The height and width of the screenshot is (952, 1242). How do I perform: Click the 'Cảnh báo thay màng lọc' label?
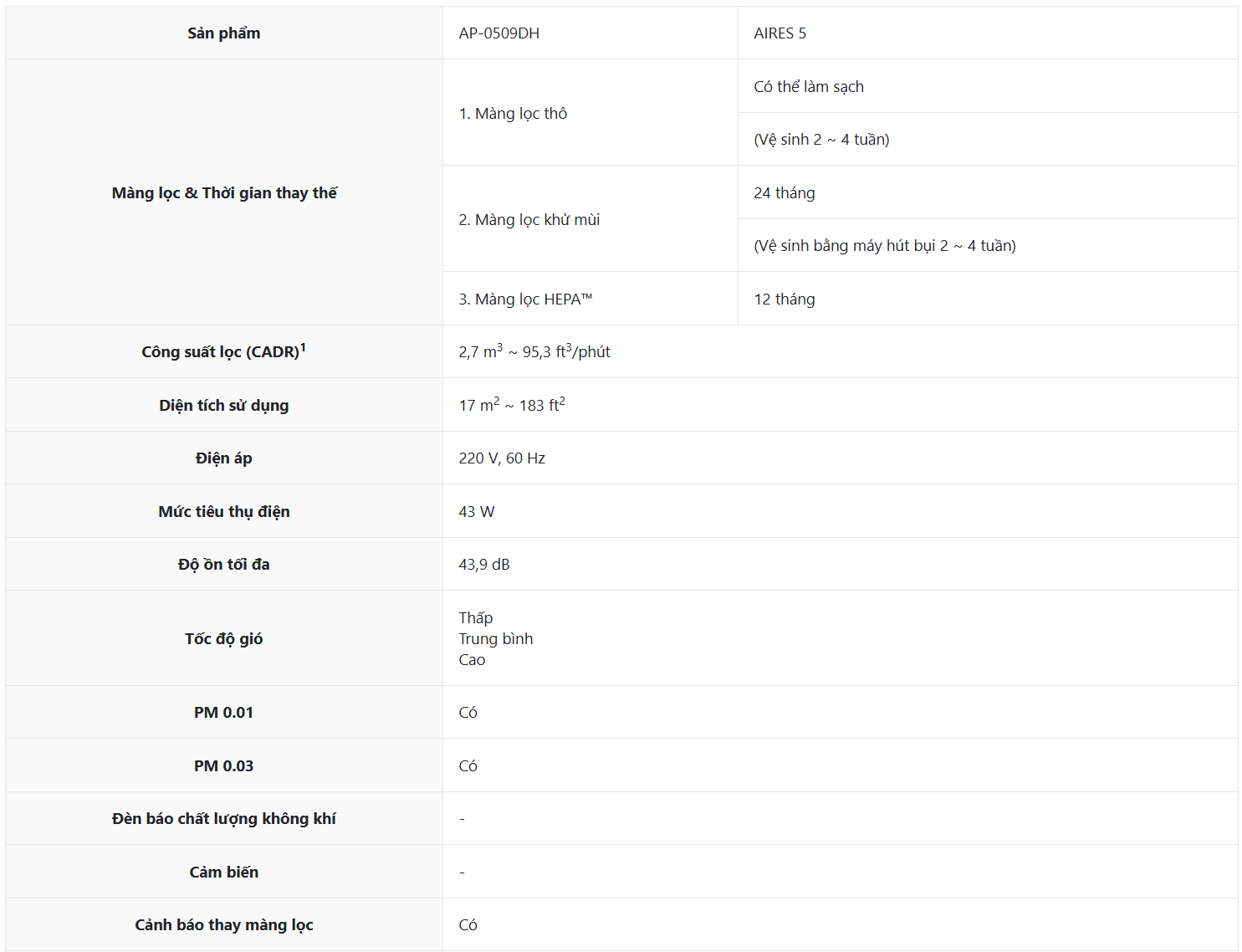coord(223,925)
